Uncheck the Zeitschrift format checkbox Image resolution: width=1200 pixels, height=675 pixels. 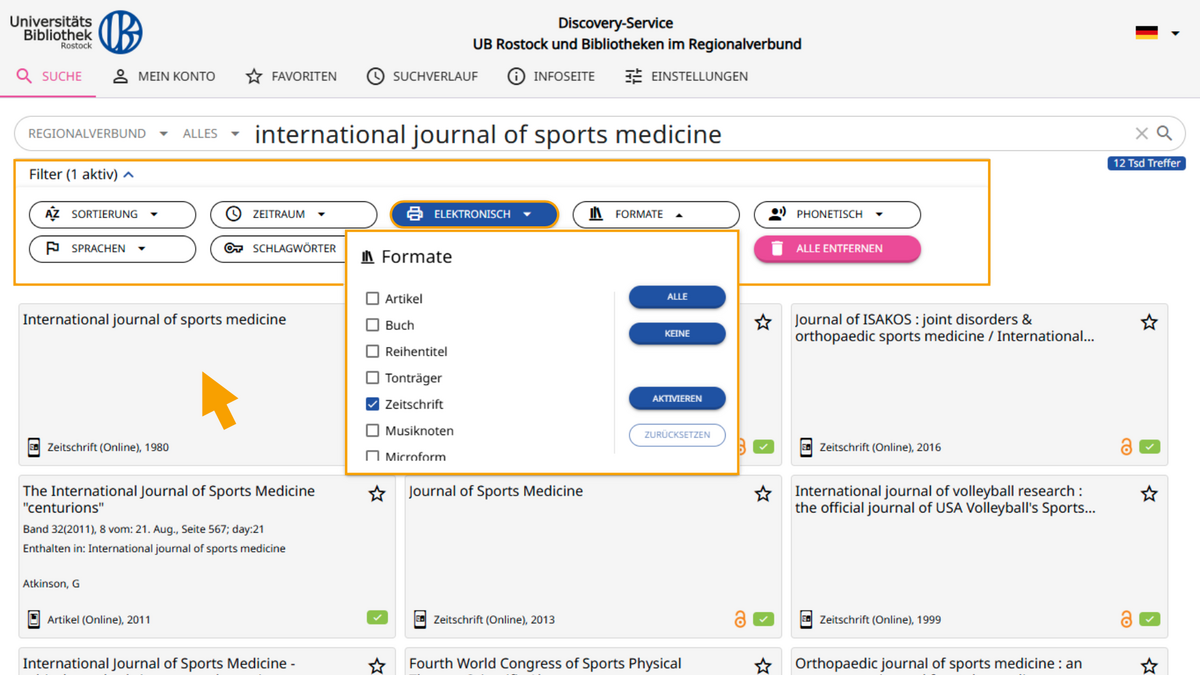[373, 404]
